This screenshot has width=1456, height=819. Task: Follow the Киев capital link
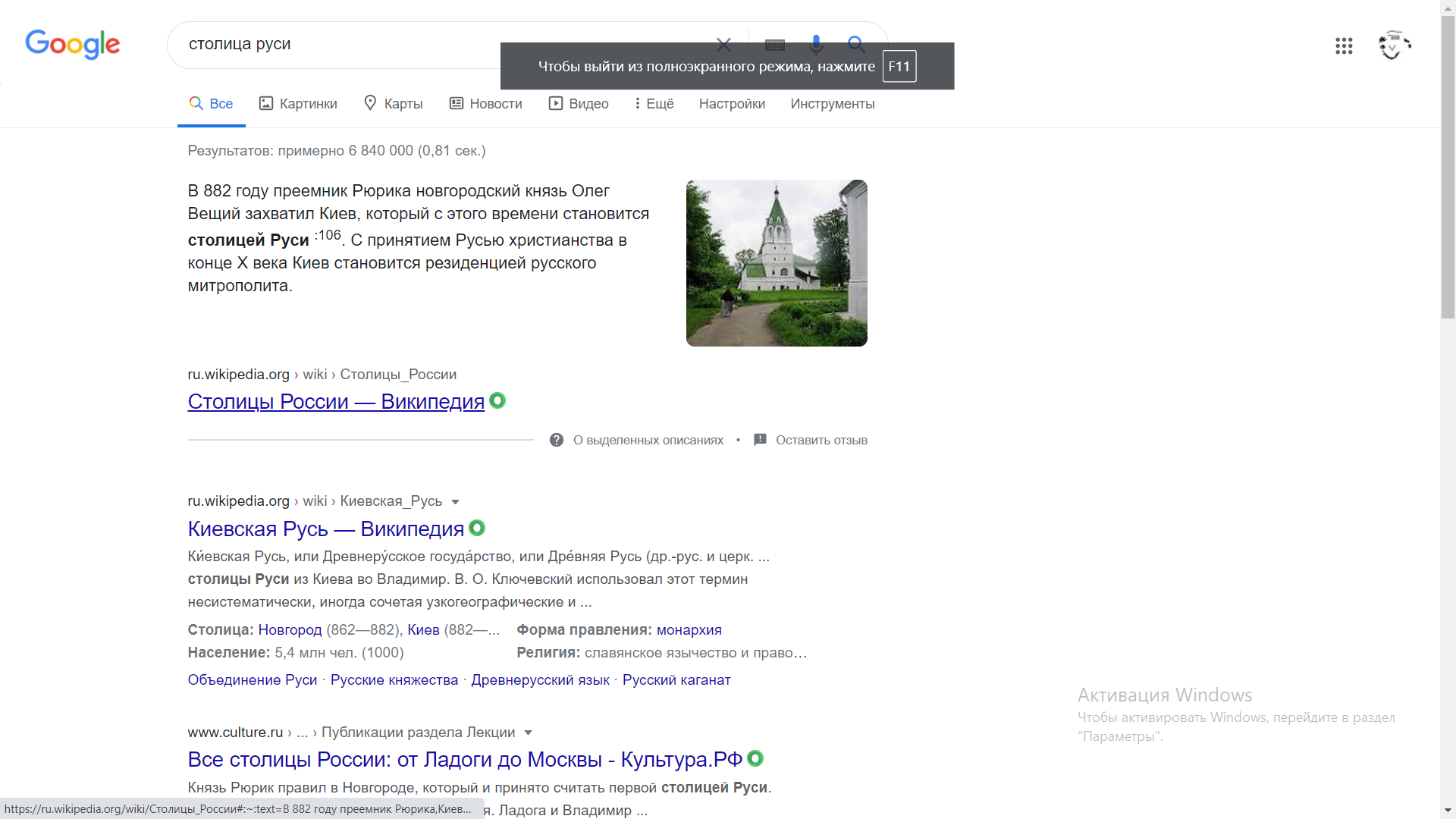pos(423,630)
